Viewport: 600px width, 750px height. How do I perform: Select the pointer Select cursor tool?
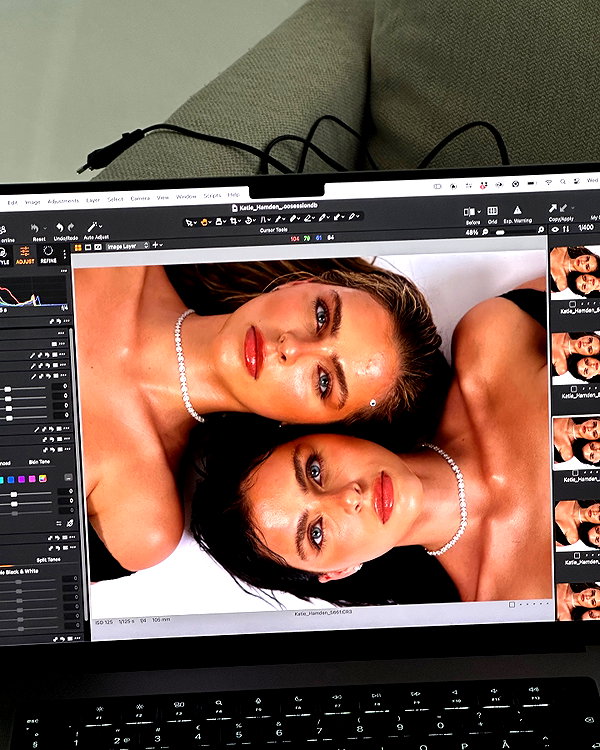[x=189, y=222]
